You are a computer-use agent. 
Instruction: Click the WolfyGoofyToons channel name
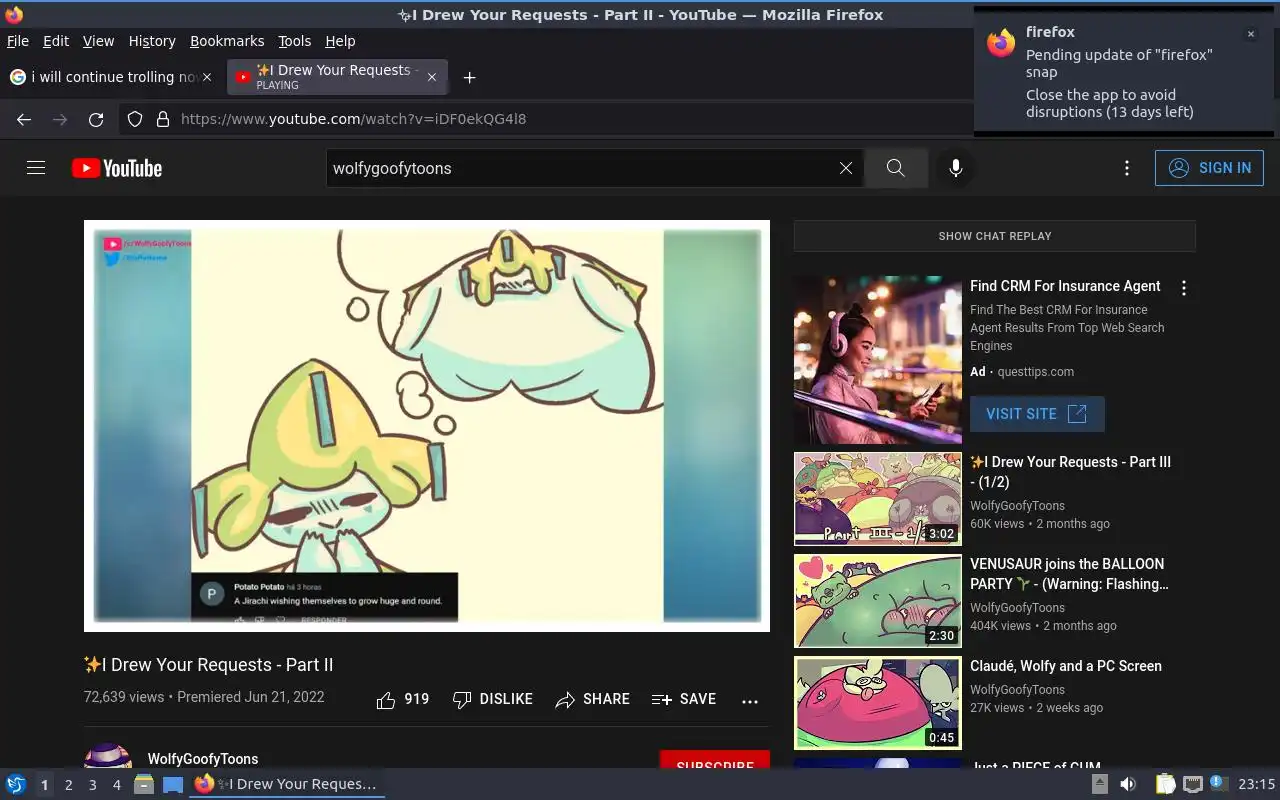[x=203, y=759]
